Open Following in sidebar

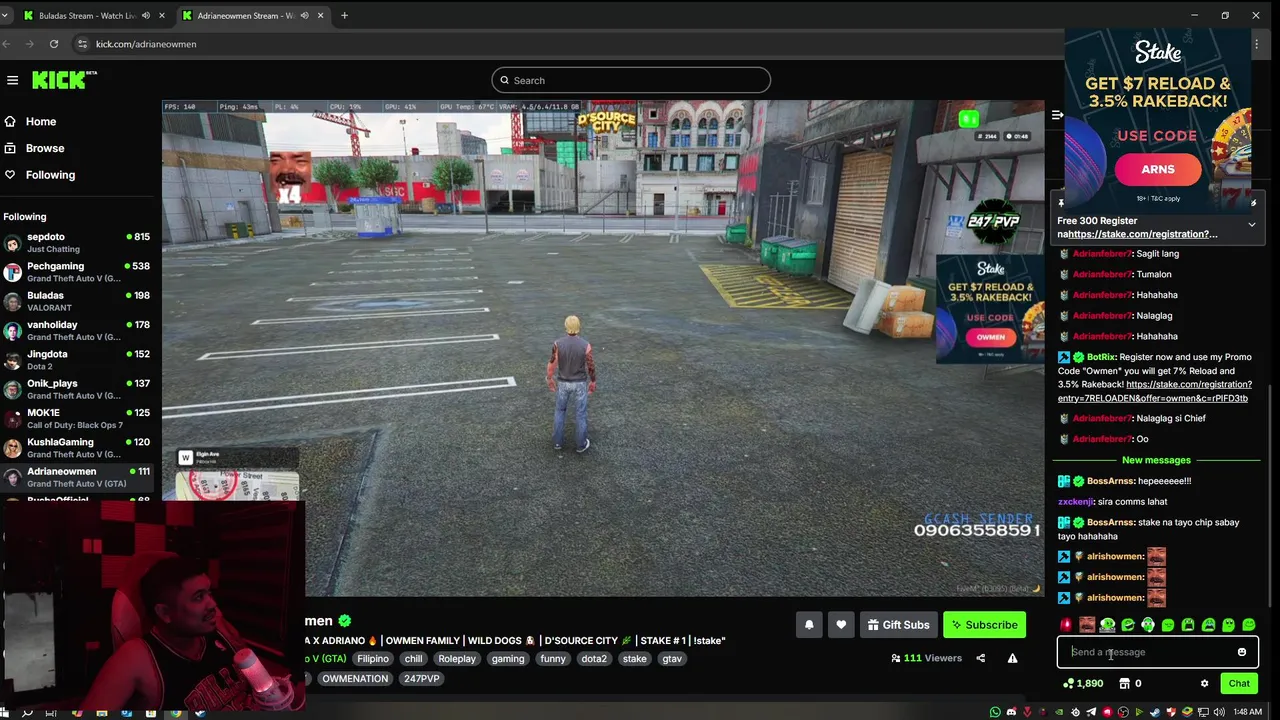click(x=50, y=175)
